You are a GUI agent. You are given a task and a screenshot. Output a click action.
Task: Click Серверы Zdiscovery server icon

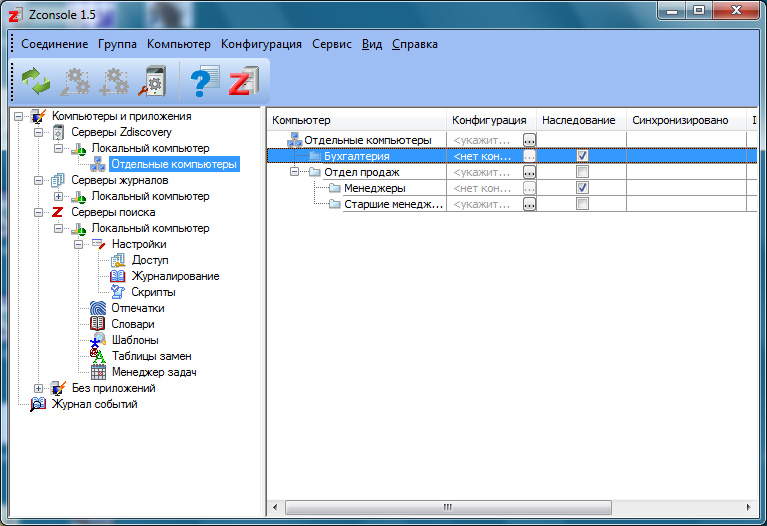pos(58,133)
